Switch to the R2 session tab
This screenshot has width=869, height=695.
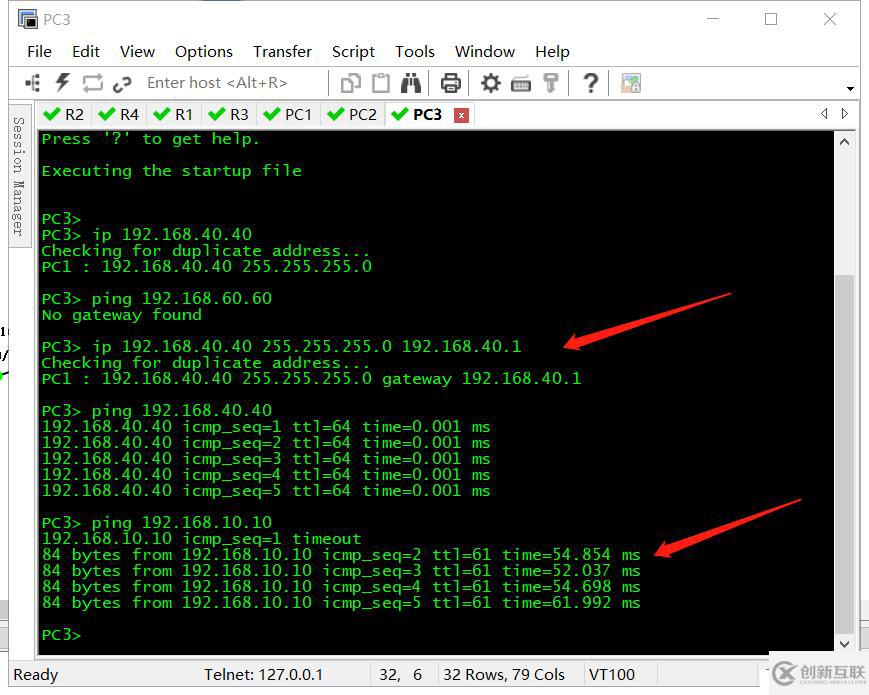coord(64,115)
